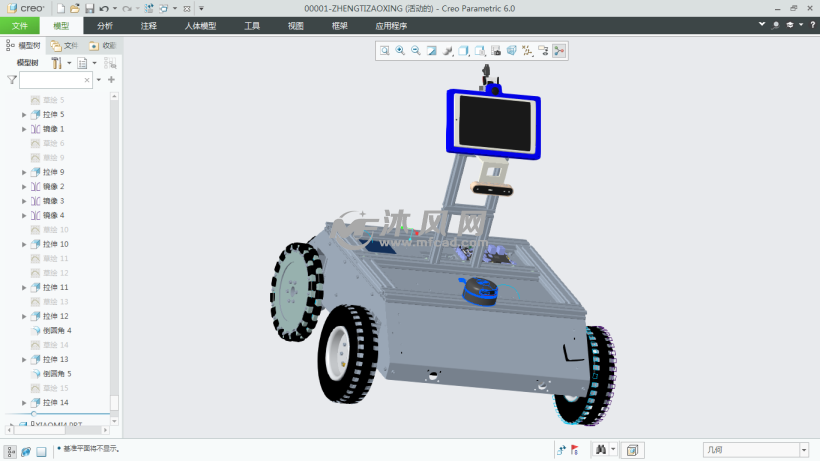The width and height of the screenshot is (820, 461).
Task: Switch to the 视图 ribbon tab
Action: tap(295, 25)
